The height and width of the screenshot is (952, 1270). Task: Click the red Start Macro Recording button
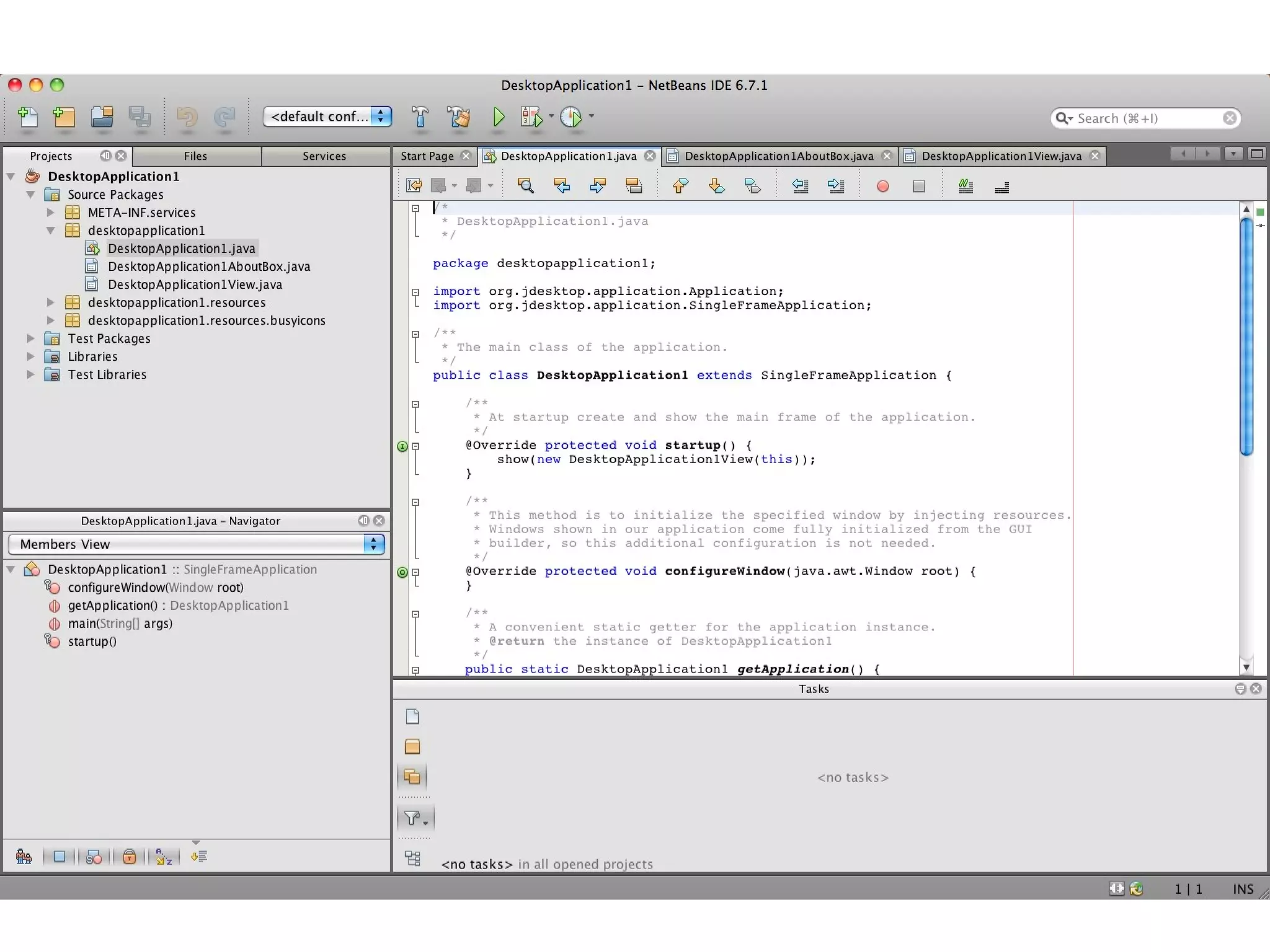883,186
